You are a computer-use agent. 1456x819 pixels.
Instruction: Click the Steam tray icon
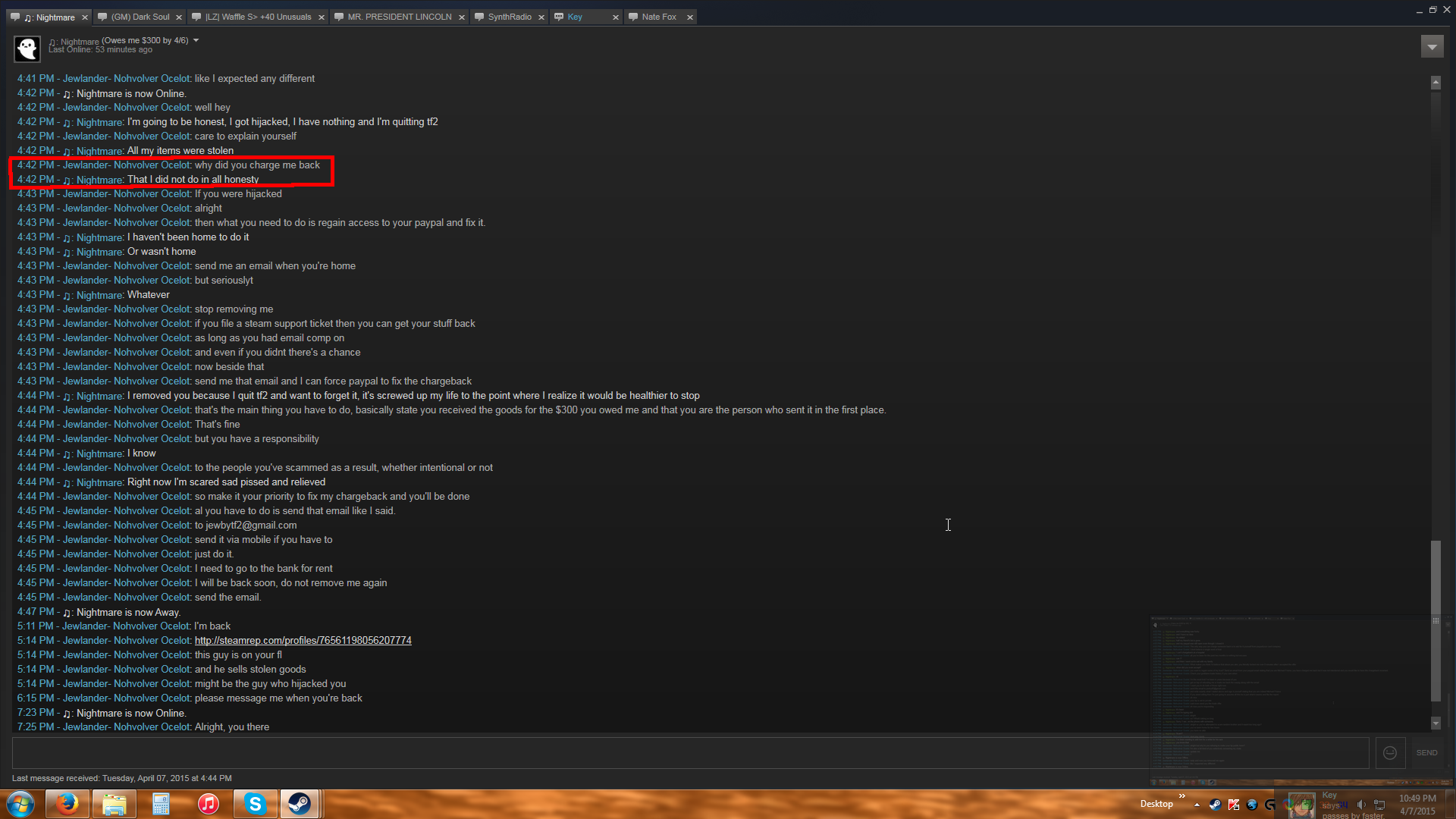tap(1215, 805)
